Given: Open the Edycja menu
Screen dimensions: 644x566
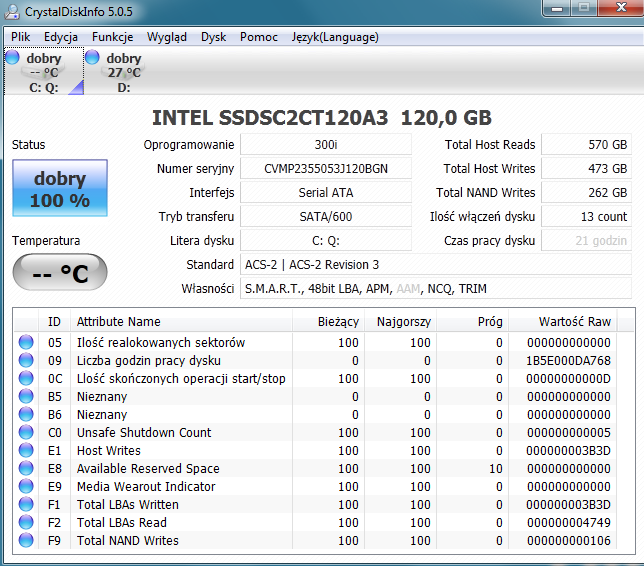Looking at the screenshot, I should tap(61, 37).
